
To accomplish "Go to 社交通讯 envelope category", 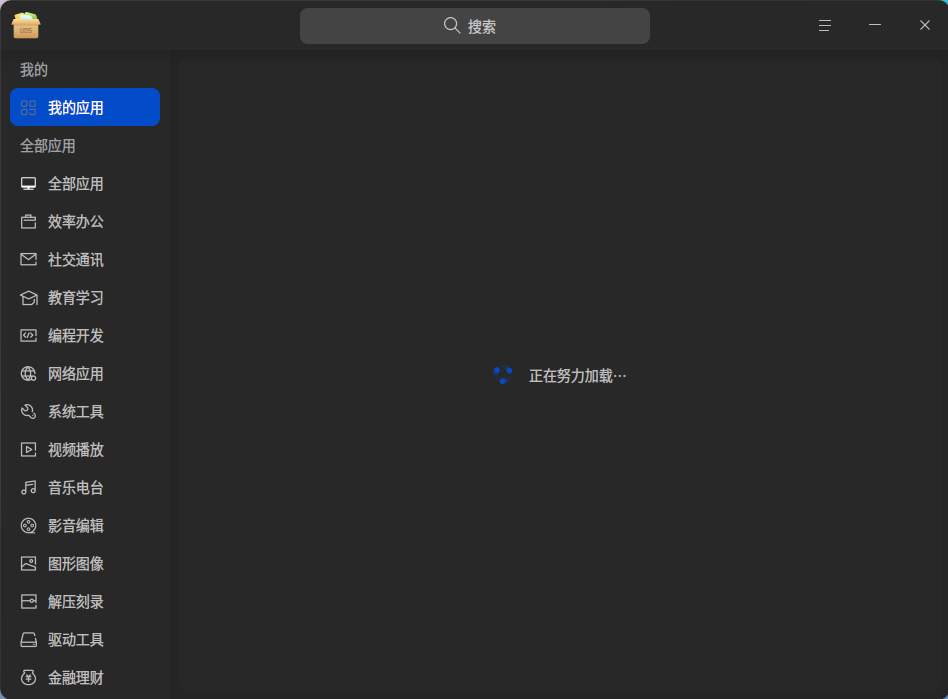I will coord(85,260).
